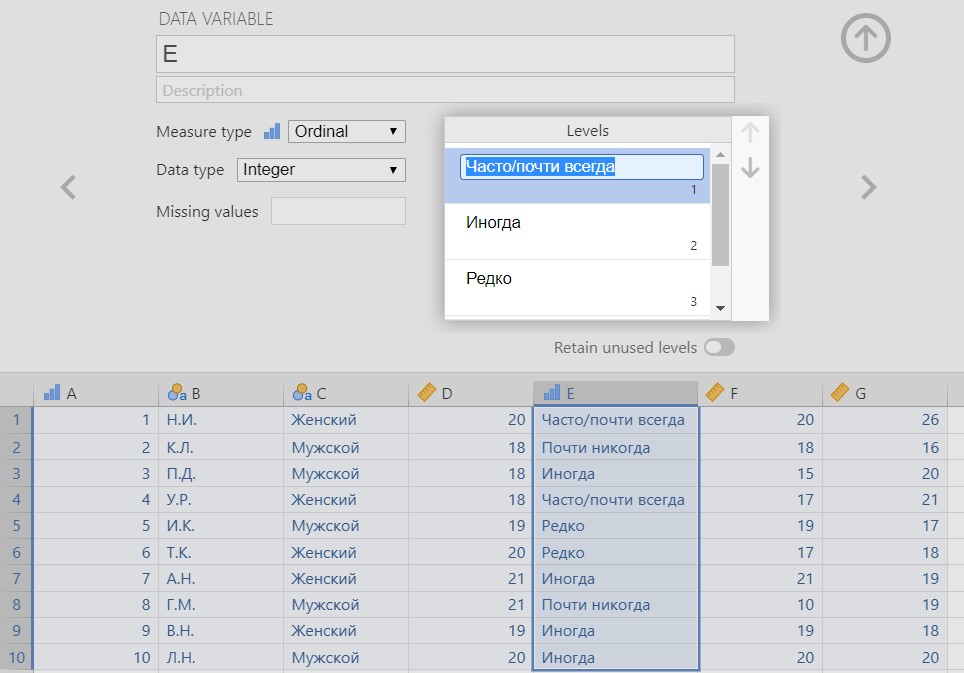964x673 pixels.
Task: Click Levels list scrollbar down arrow
Action: 721,308
